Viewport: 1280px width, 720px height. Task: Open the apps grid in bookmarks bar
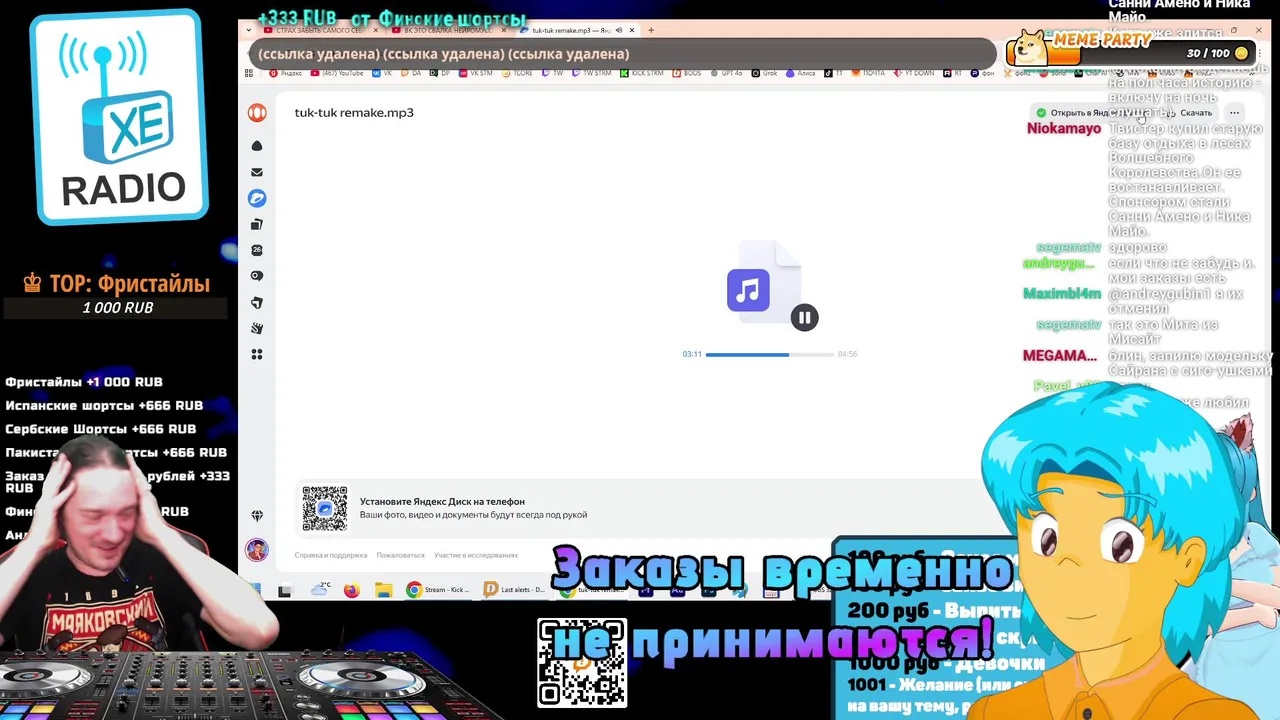(x=249, y=73)
